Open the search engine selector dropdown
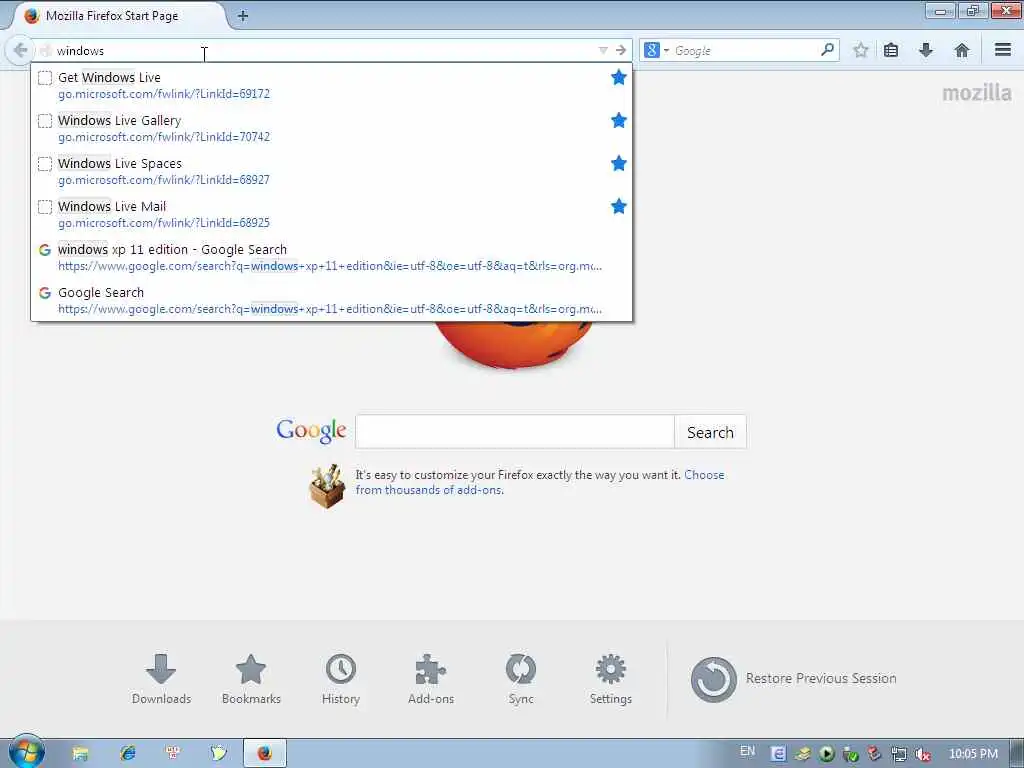 click(x=656, y=50)
